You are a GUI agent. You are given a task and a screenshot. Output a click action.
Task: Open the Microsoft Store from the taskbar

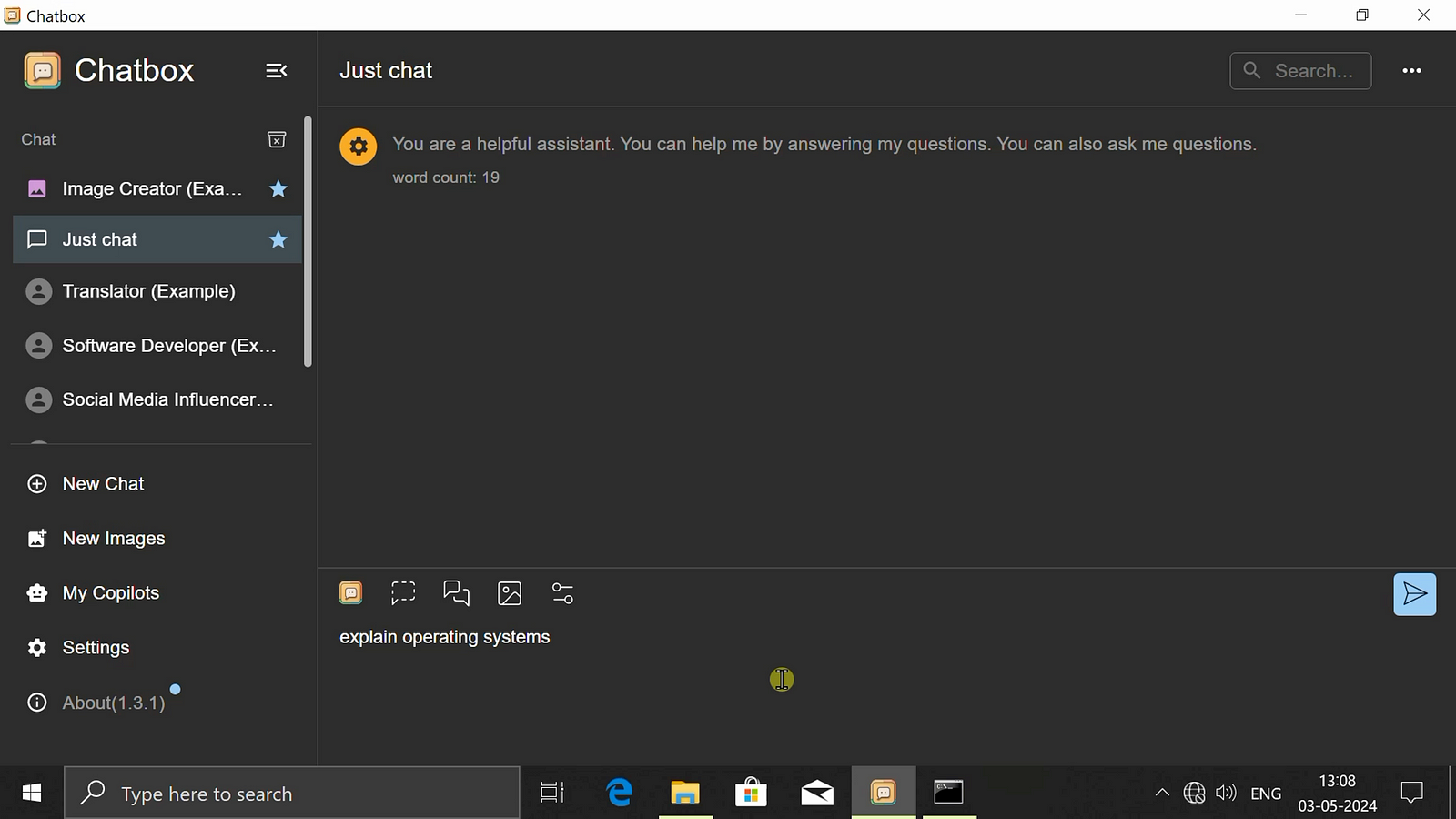click(x=751, y=793)
